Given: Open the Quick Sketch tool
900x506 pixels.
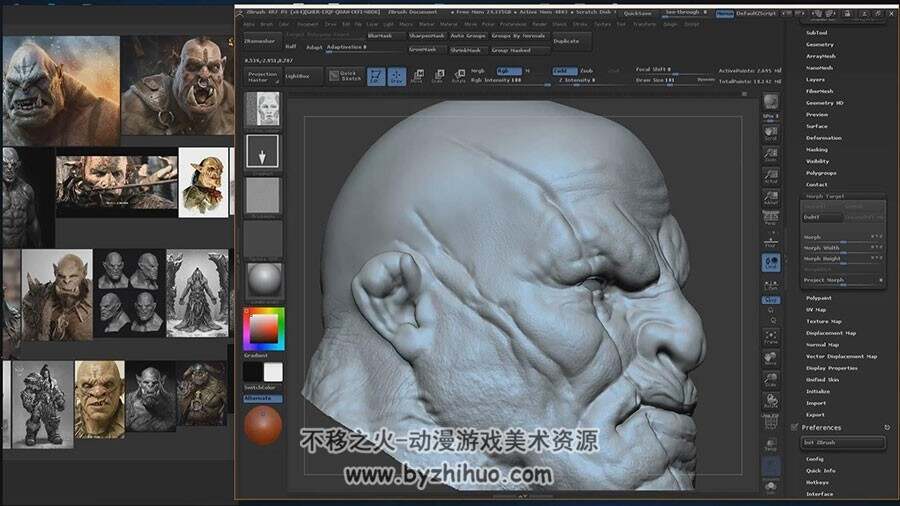Looking at the screenshot, I should click(344, 76).
